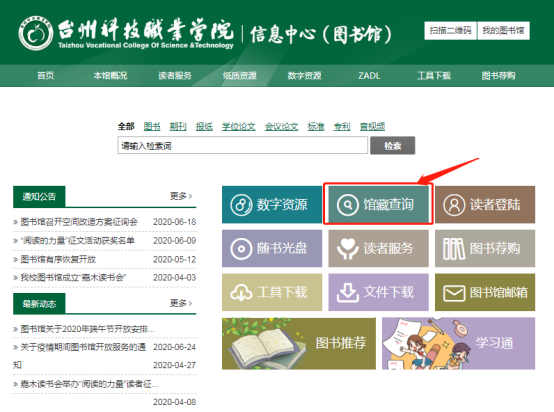Click the 馆藏查询 magnifier icon
Image resolution: width=554 pixels, height=412 pixels.
coord(348,205)
